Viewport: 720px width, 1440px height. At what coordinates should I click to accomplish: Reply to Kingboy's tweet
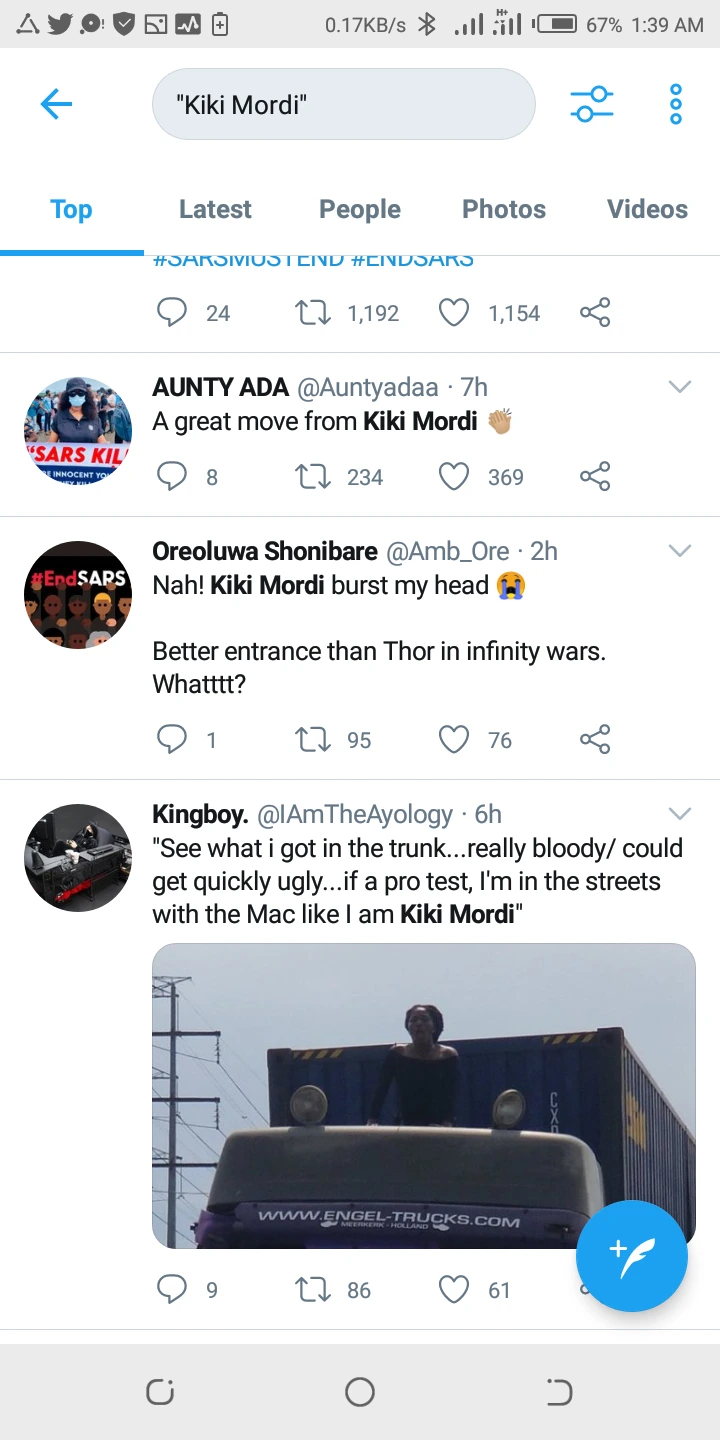[x=172, y=1290]
